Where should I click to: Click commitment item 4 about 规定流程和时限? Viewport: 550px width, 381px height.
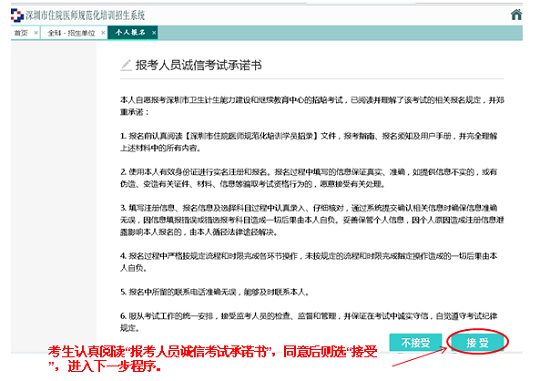[309, 262]
